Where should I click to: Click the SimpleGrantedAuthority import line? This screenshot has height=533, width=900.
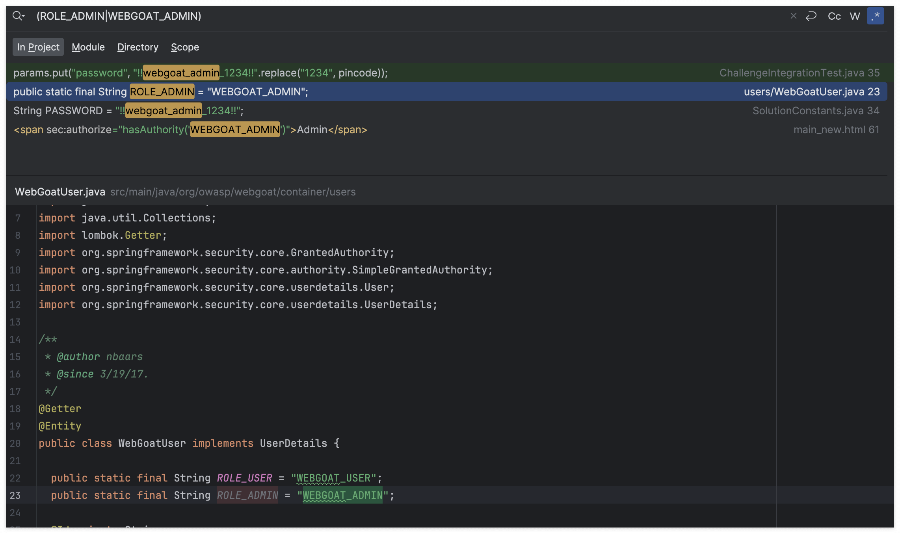click(x=265, y=270)
